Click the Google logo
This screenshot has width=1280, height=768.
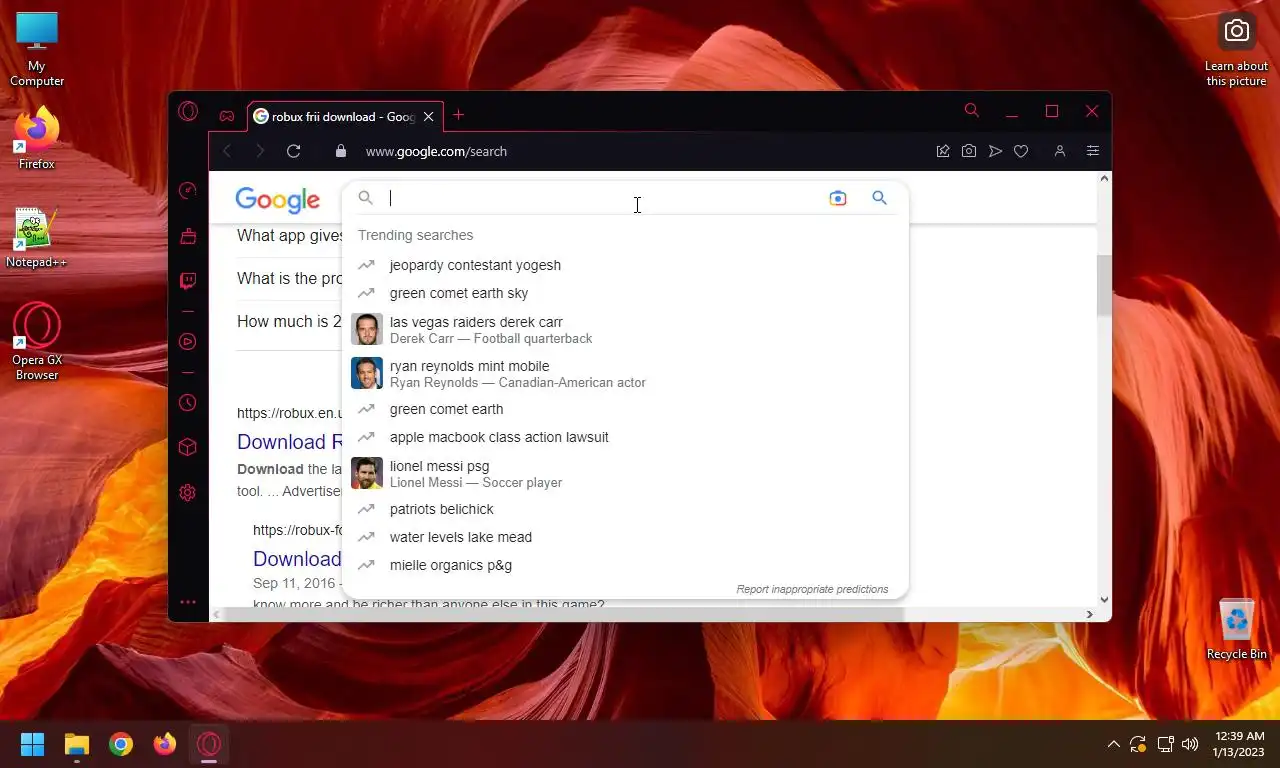click(277, 200)
